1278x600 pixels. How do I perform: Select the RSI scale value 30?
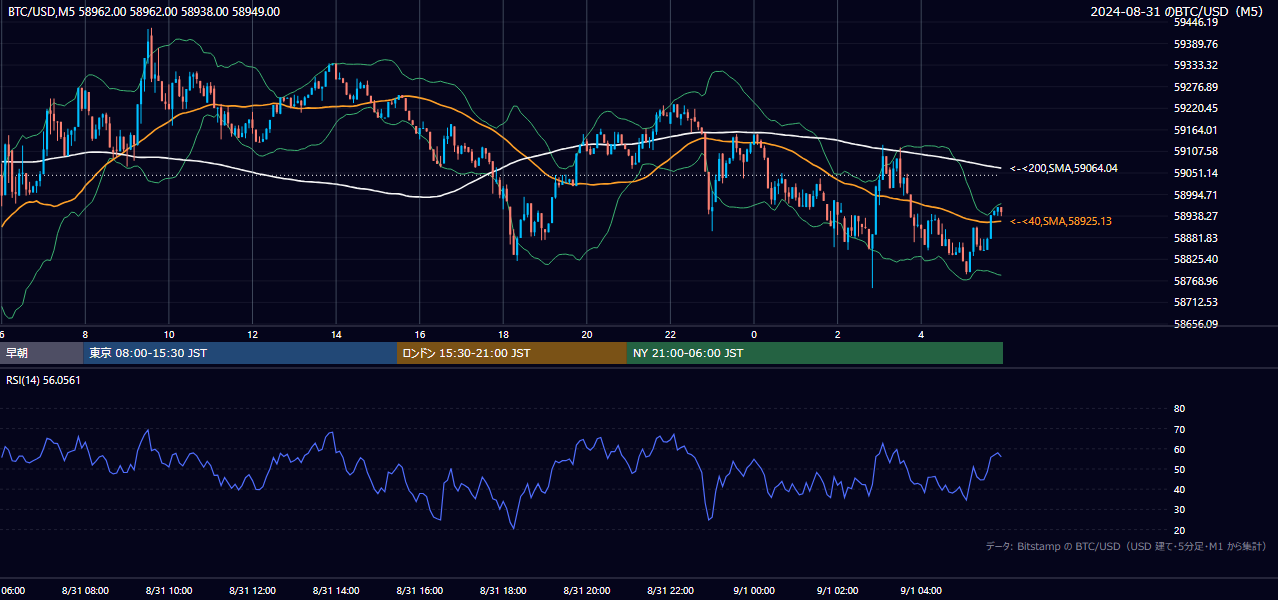click(x=1179, y=510)
